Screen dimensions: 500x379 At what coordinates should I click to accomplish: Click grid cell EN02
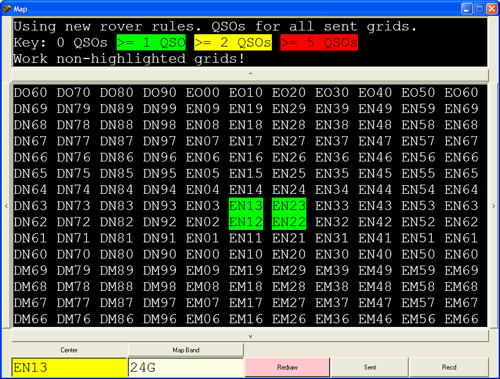pyautogui.click(x=203, y=222)
